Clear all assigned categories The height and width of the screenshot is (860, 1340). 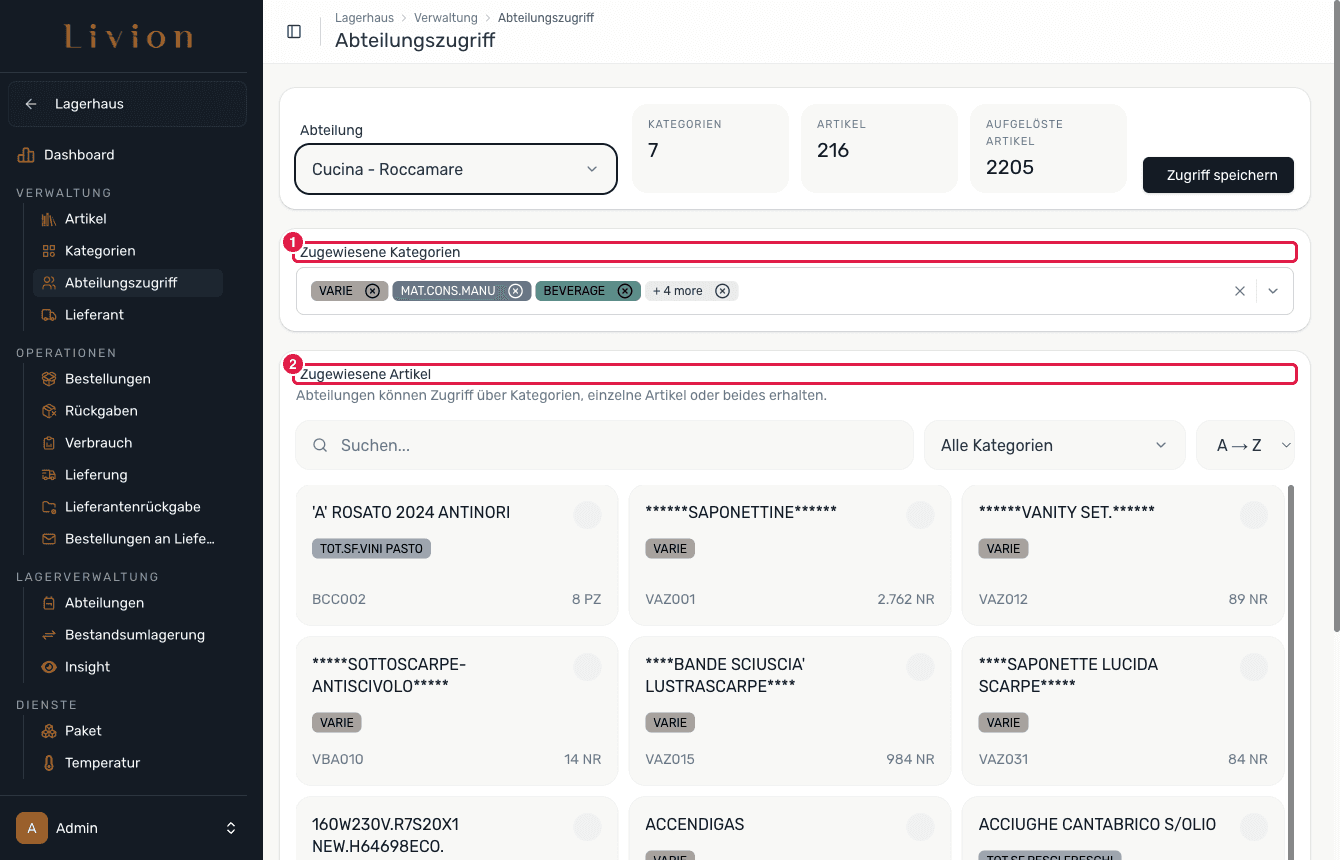[1240, 291]
